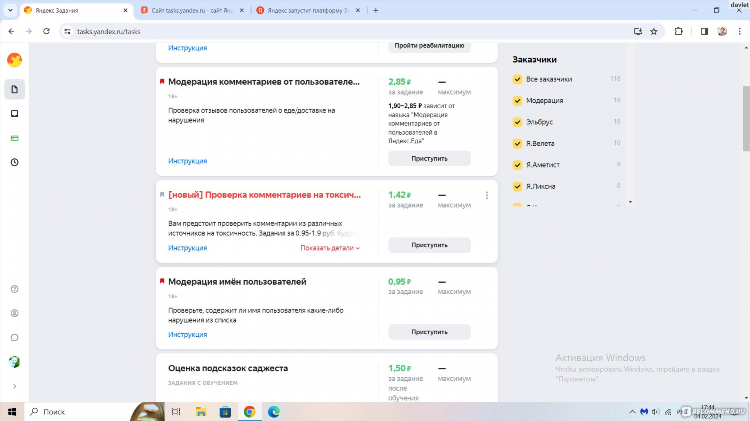Viewport: 750px width, 421px height.
Task: Open Инструкция link for toxicity check task
Action: pyautogui.click(x=188, y=248)
